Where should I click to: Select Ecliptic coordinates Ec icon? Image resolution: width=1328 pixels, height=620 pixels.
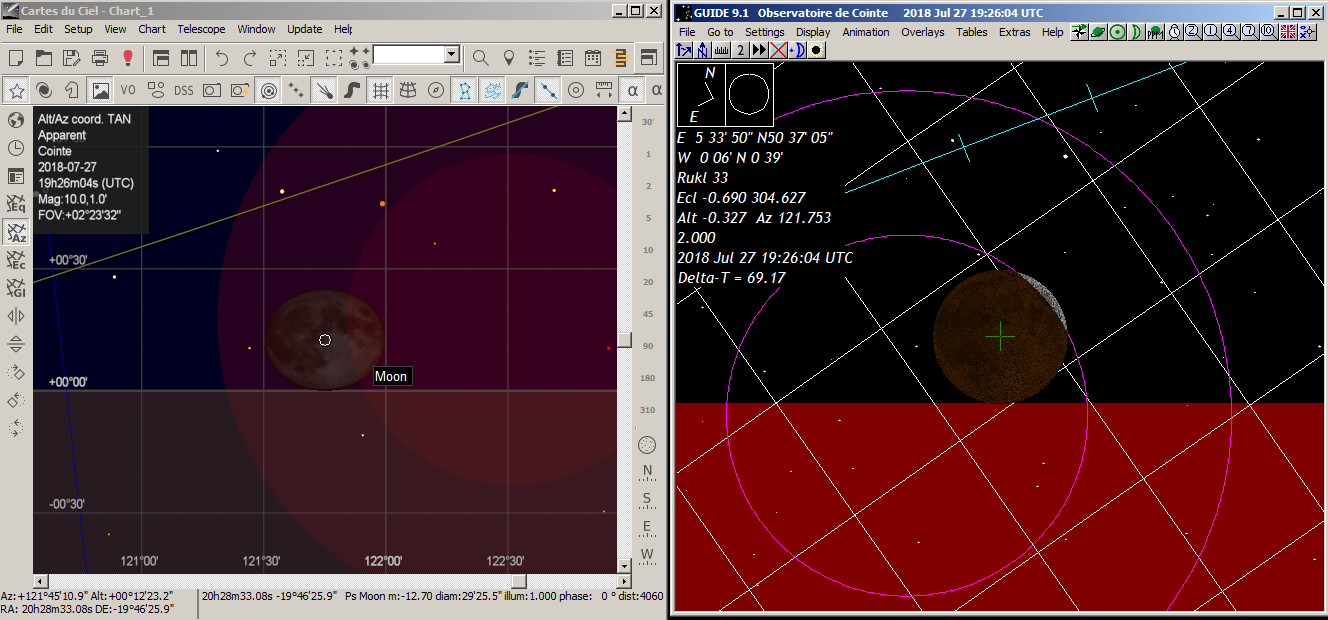[16, 260]
